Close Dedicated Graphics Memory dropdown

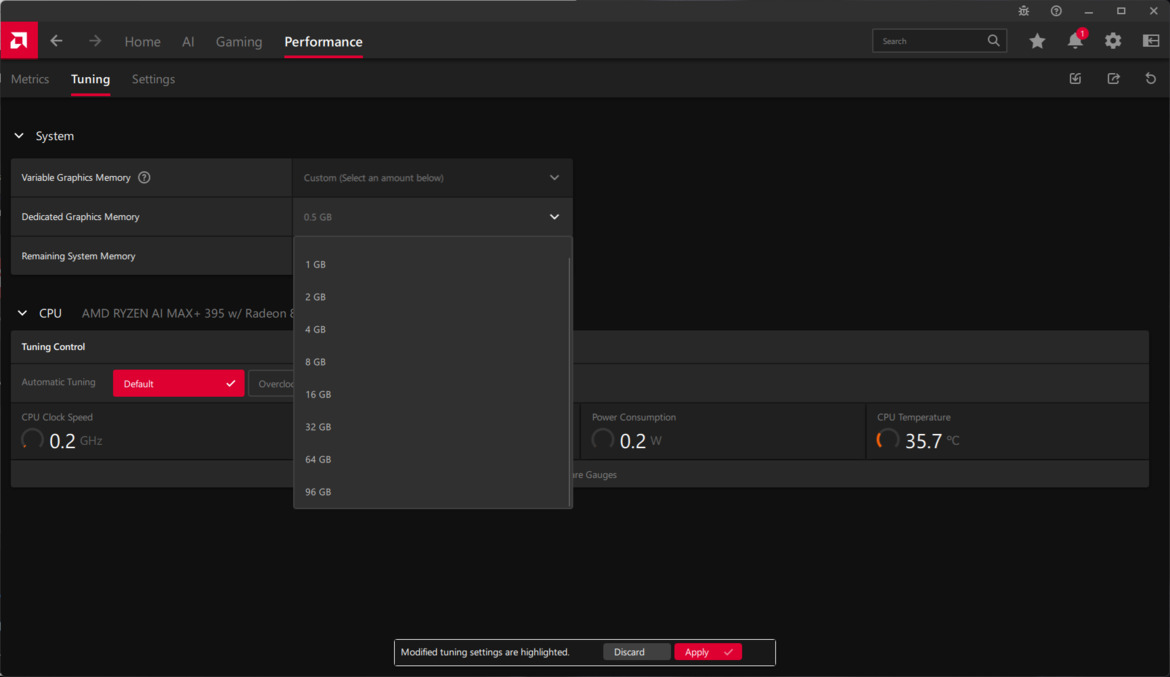tap(432, 216)
